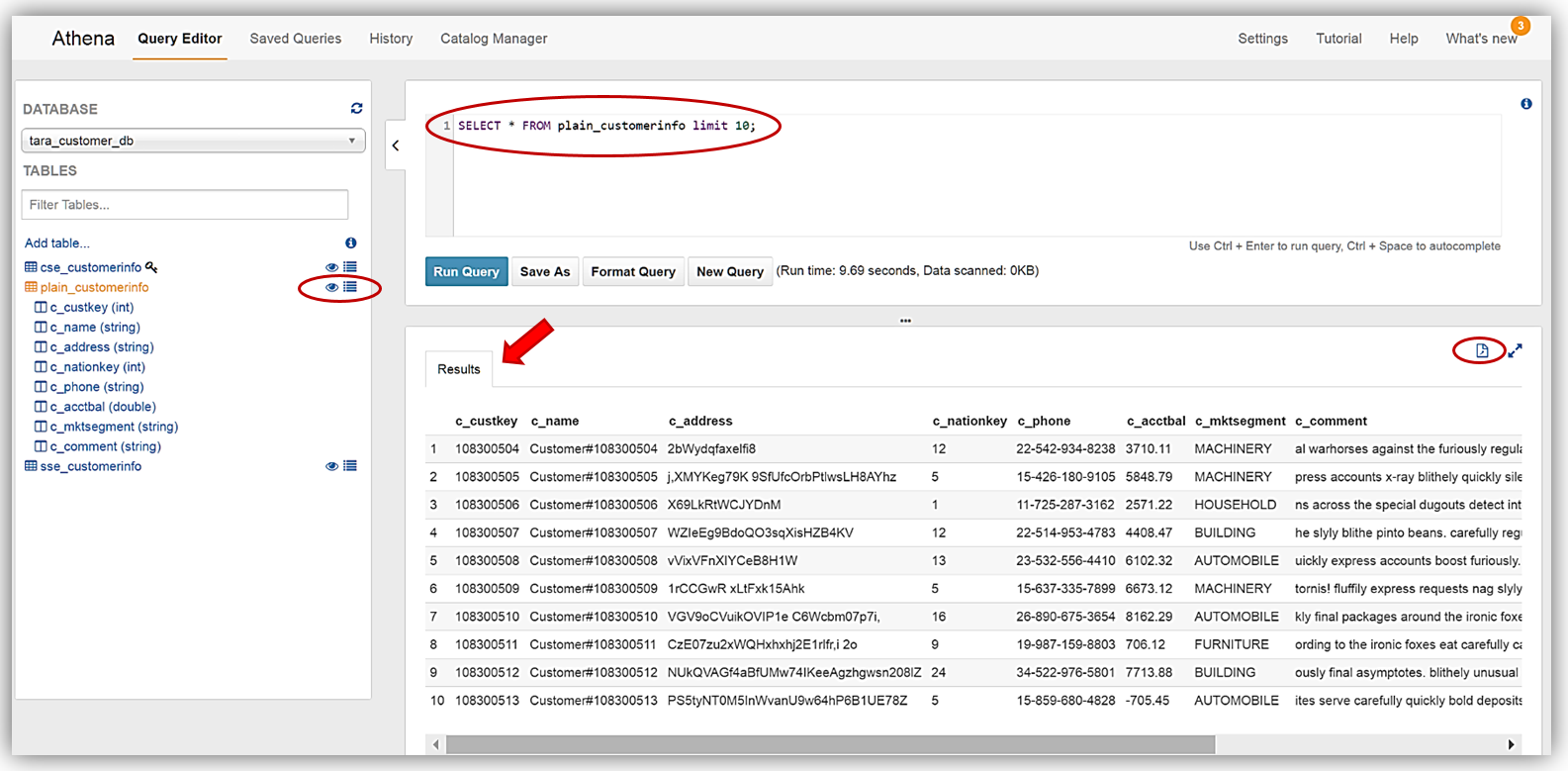This screenshot has height=771, width=1568.
Task: Click the Format Query button
Action: [633, 271]
